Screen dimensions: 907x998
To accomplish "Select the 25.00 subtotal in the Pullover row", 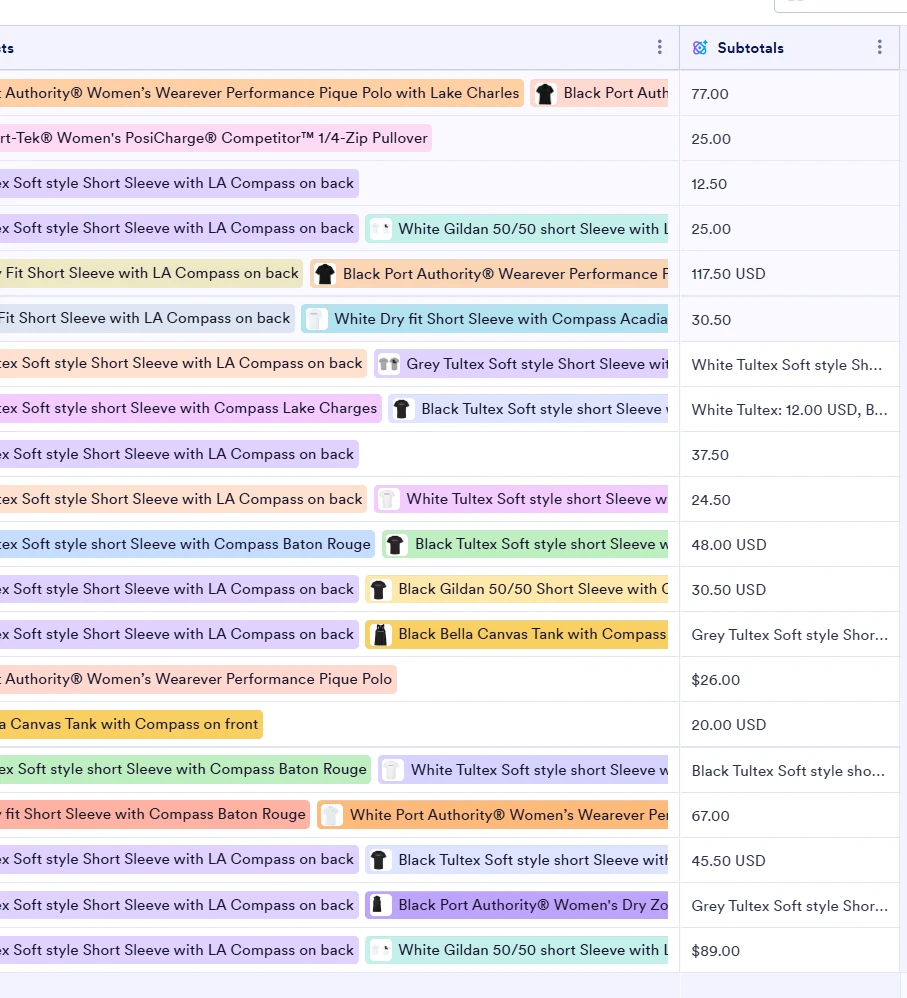I will click(789, 139).
